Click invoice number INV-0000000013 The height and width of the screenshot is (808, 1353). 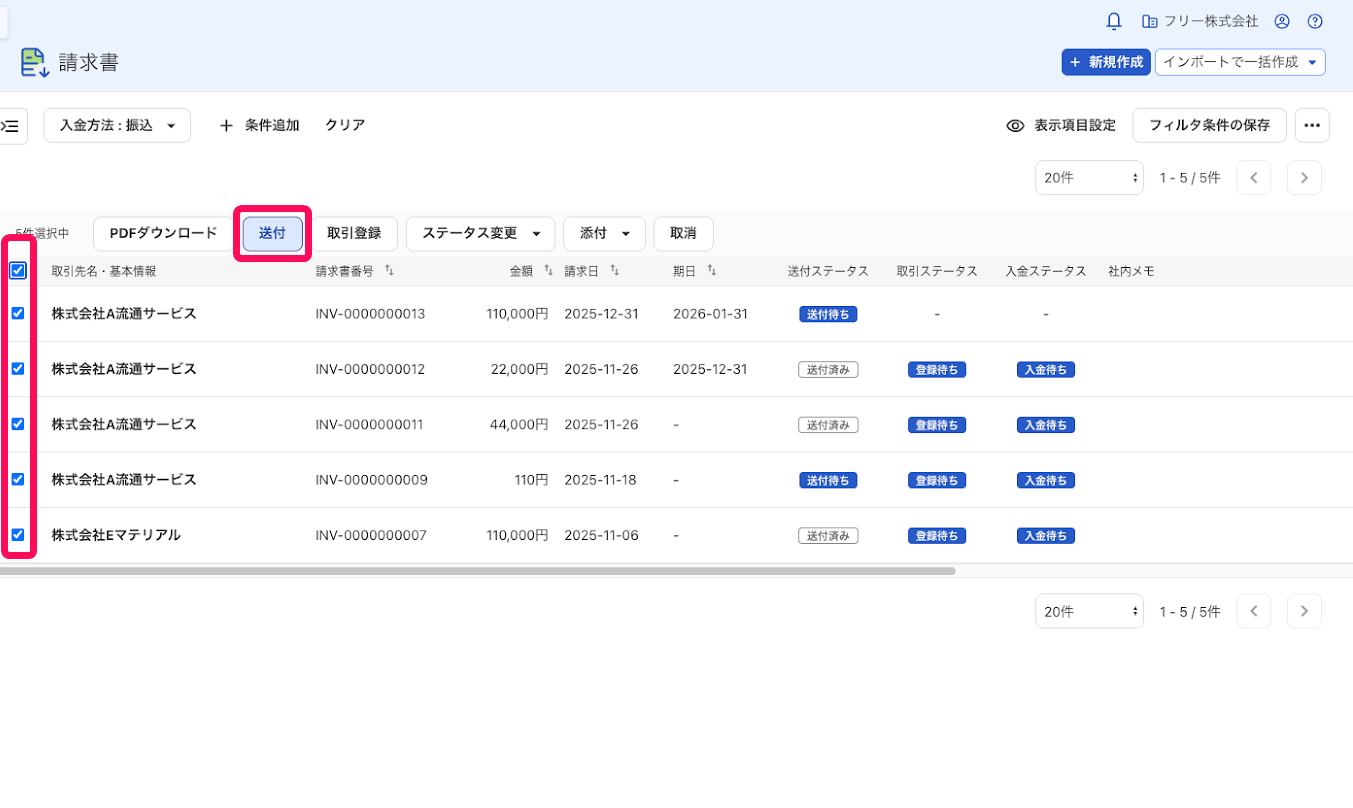point(370,314)
